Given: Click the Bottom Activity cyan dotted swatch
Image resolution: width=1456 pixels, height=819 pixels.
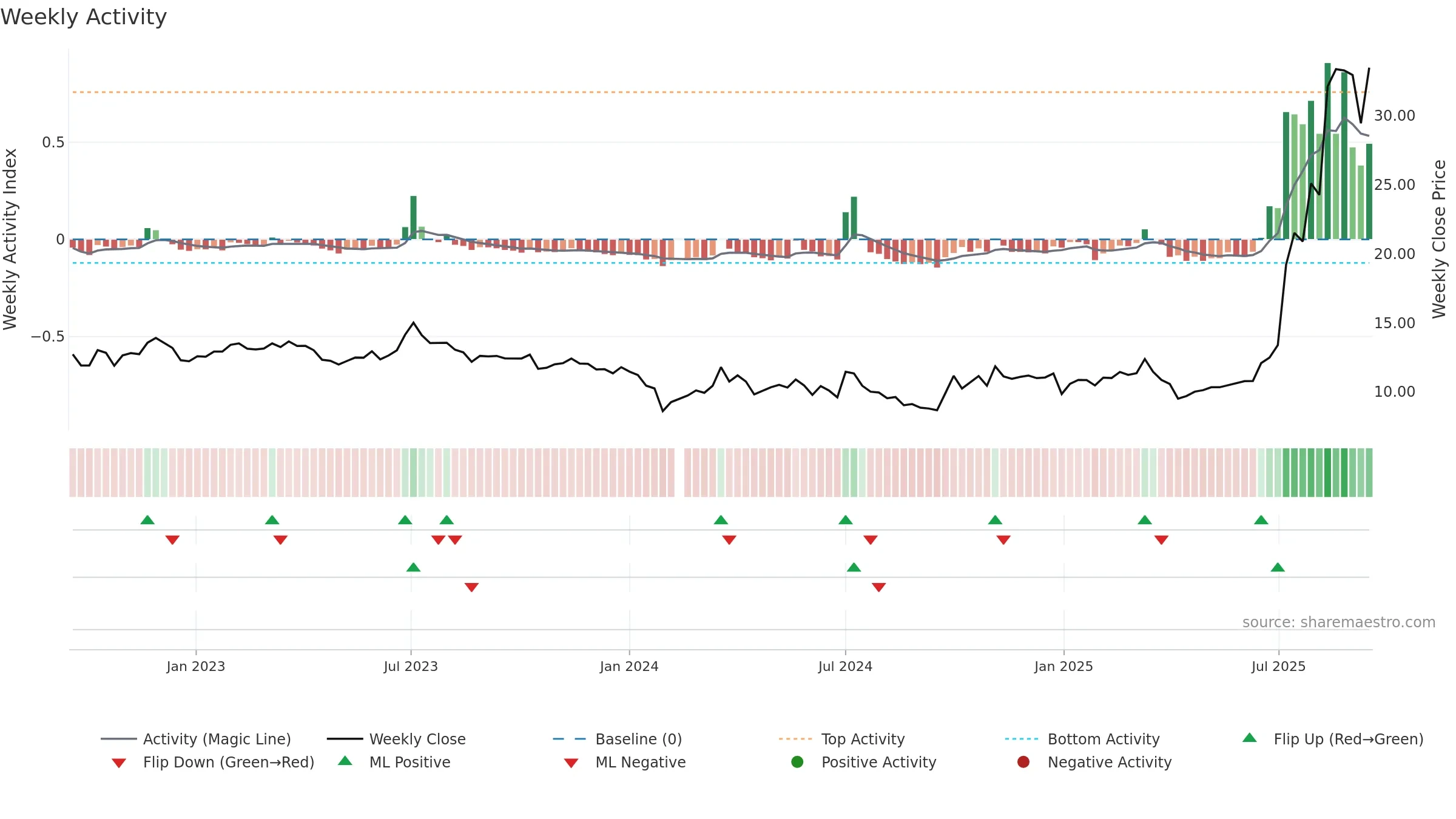Looking at the screenshot, I should 1021,739.
